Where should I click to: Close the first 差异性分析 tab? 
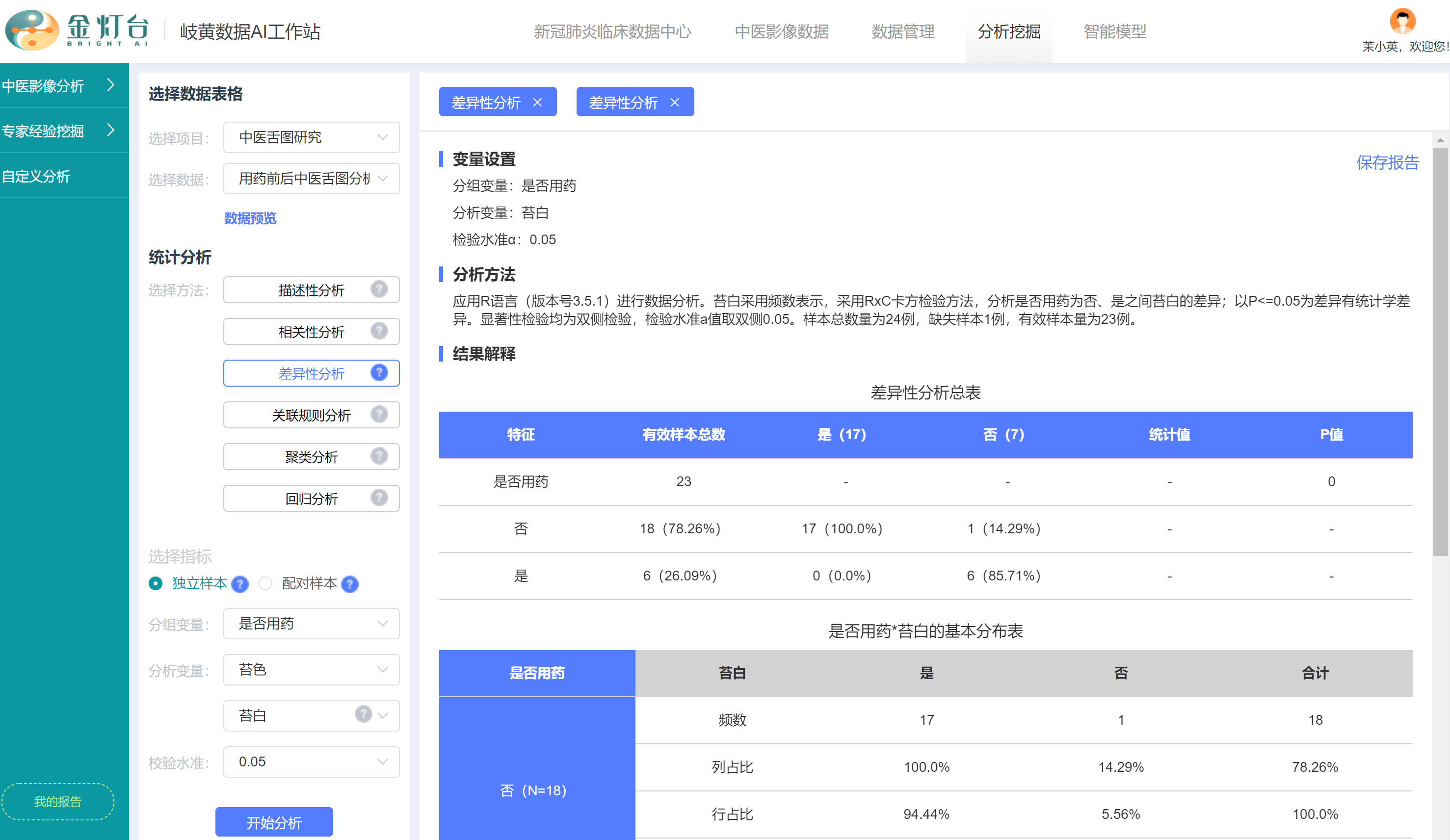537,103
